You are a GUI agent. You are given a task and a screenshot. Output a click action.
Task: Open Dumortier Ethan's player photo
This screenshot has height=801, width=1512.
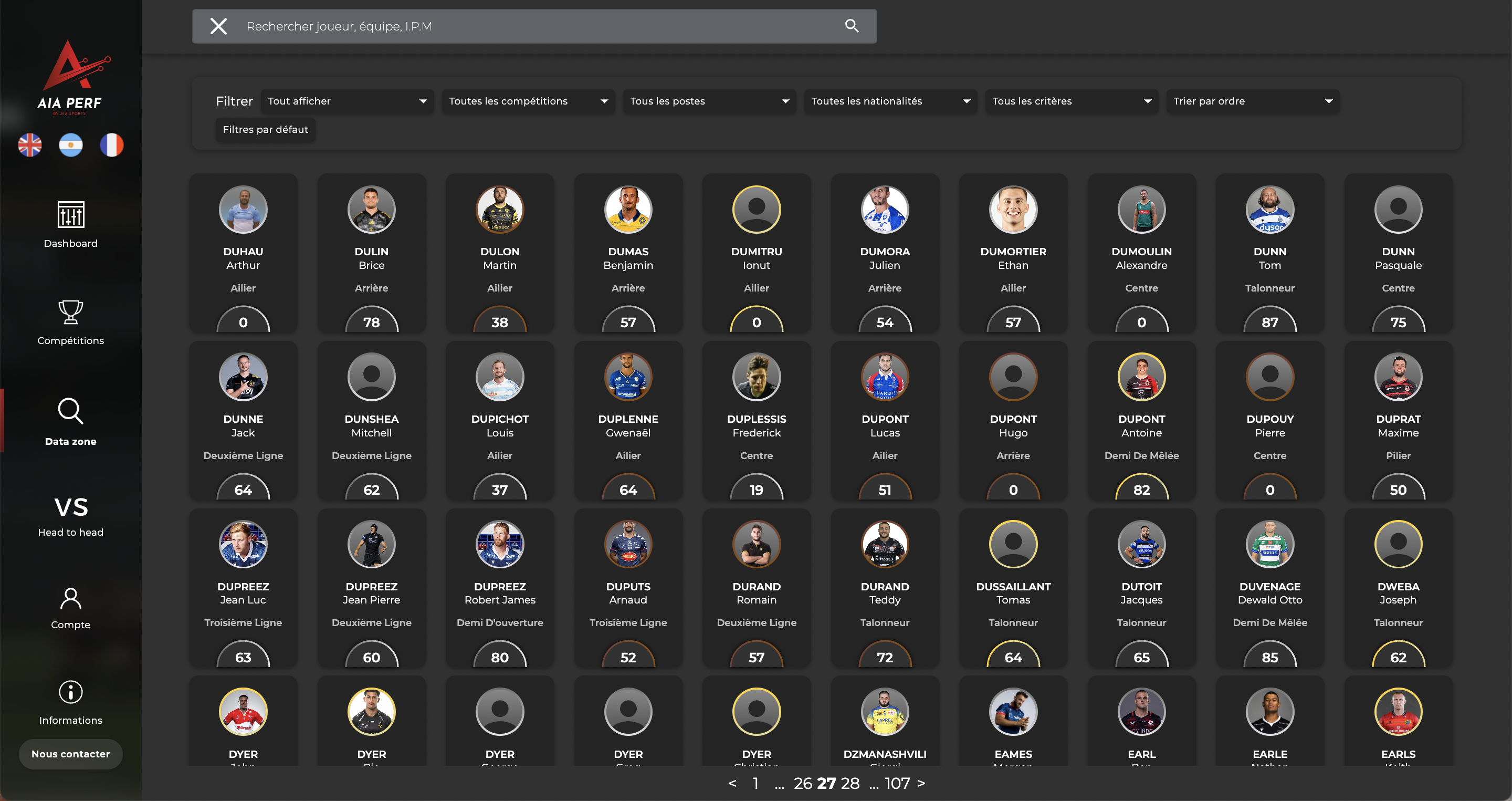point(1013,209)
